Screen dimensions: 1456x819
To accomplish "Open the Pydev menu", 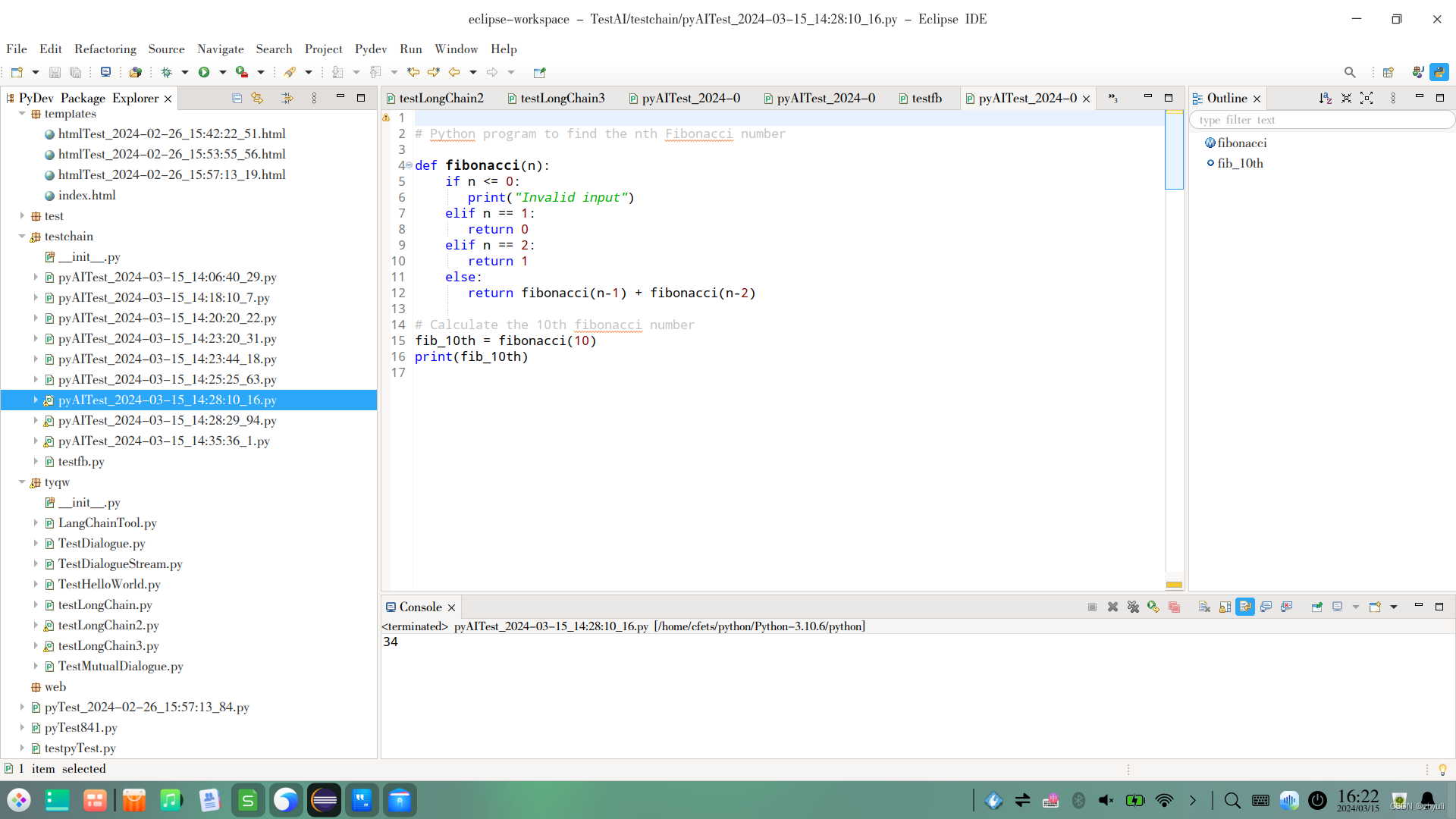I will 371,49.
